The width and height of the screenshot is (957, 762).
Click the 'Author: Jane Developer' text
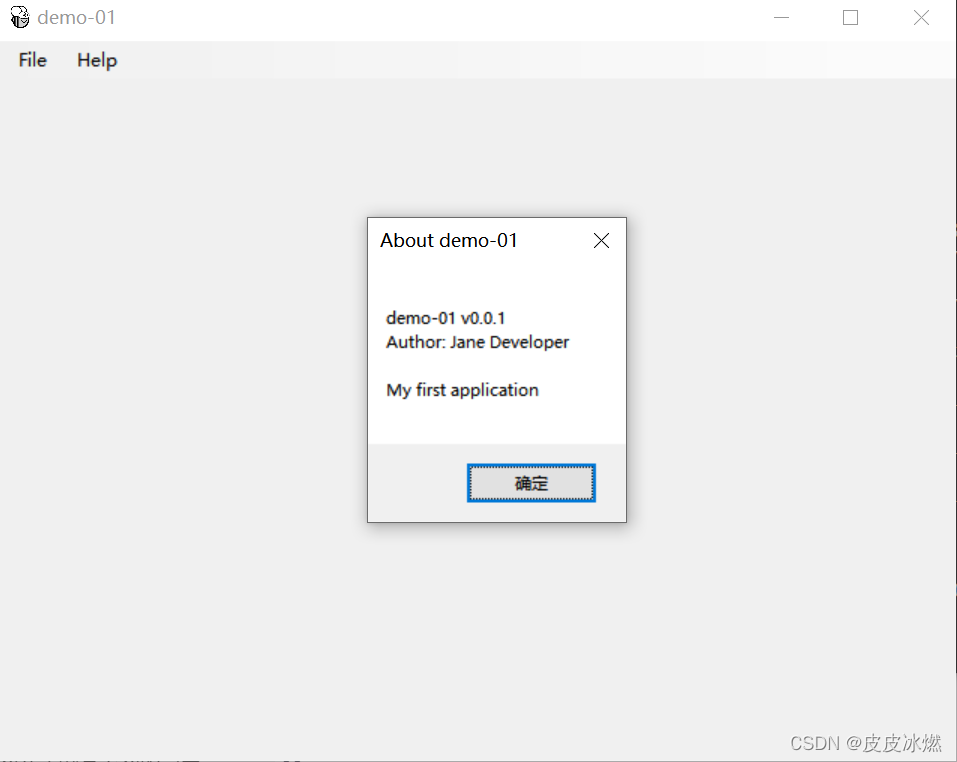coord(477,342)
